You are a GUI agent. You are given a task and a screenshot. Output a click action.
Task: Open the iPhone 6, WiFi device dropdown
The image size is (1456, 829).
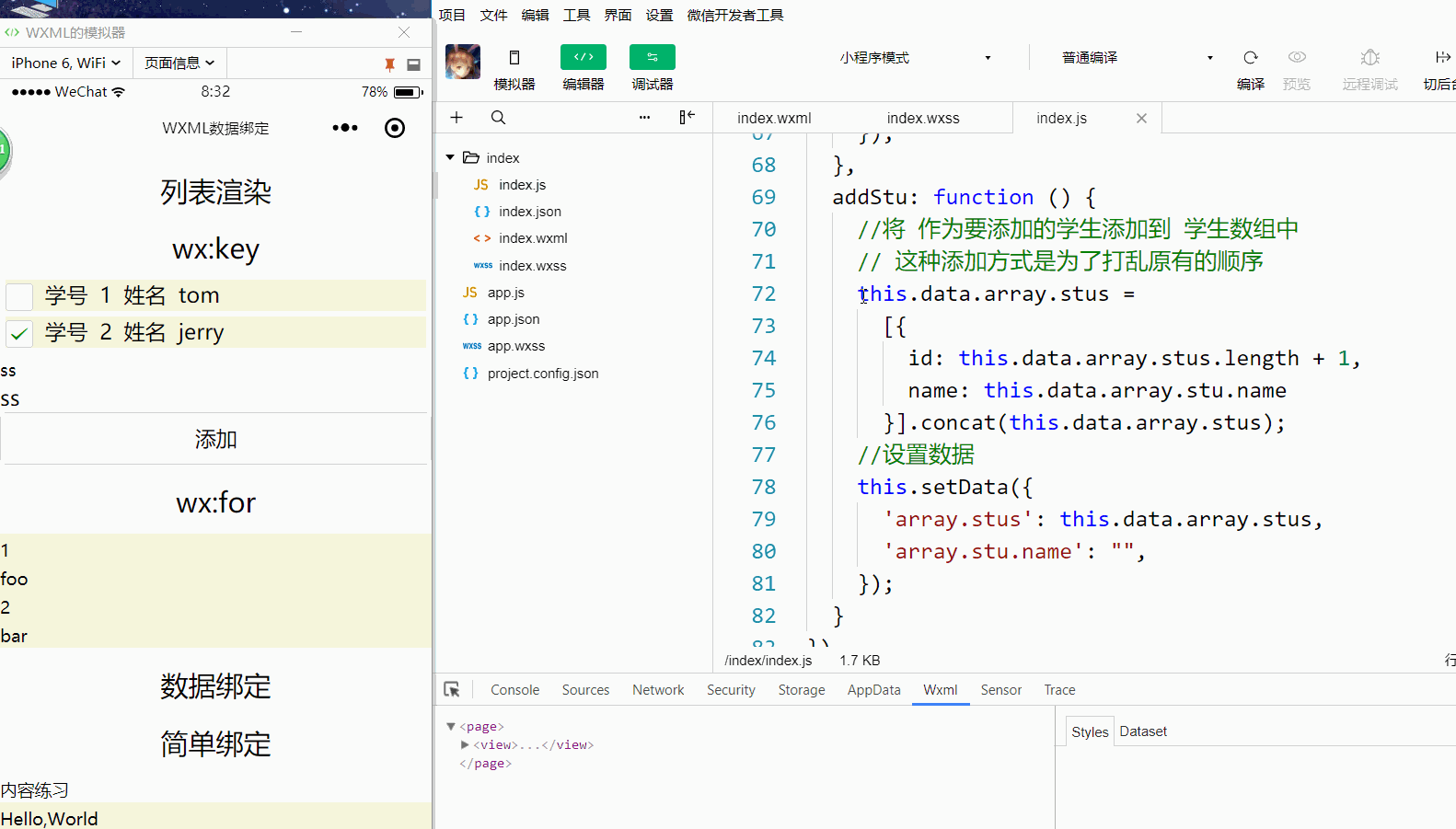click(65, 63)
